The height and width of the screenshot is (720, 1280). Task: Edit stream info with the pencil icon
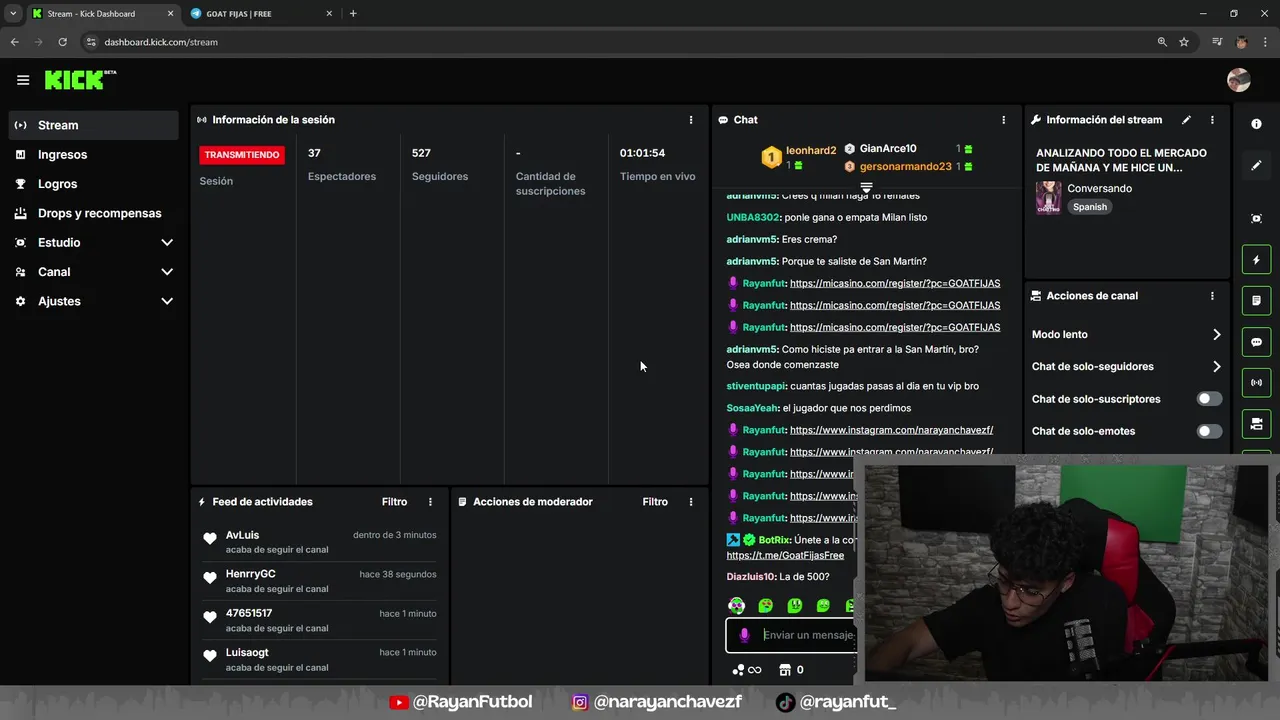click(x=1186, y=120)
